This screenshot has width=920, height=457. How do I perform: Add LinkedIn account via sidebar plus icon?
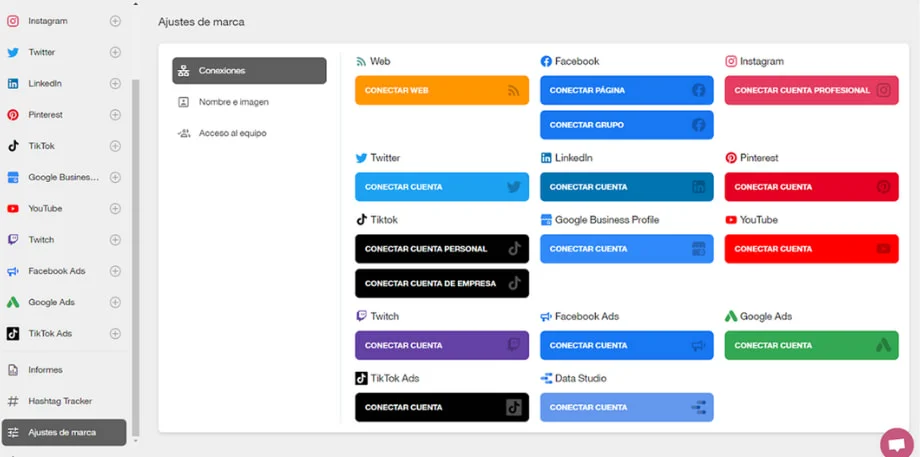coord(116,83)
